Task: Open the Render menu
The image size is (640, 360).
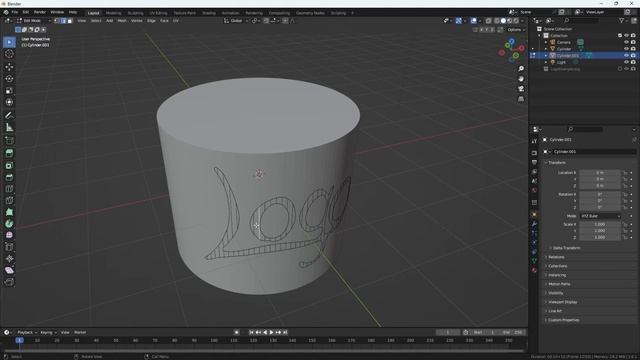Action: coord(40,12)
